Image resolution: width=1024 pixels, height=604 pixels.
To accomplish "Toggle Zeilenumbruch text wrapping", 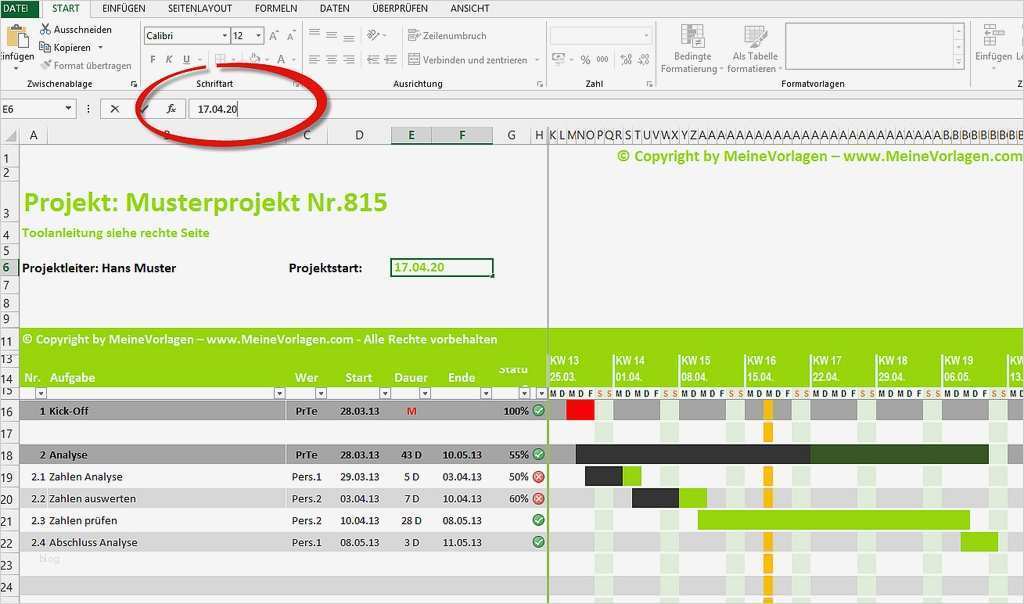I will click(447, 36).
